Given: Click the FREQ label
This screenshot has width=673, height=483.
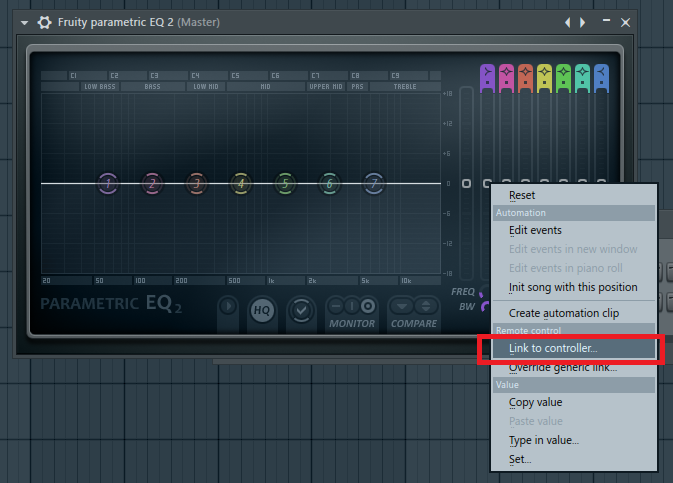Looking at the screenshot, I should tap(463, 292).
